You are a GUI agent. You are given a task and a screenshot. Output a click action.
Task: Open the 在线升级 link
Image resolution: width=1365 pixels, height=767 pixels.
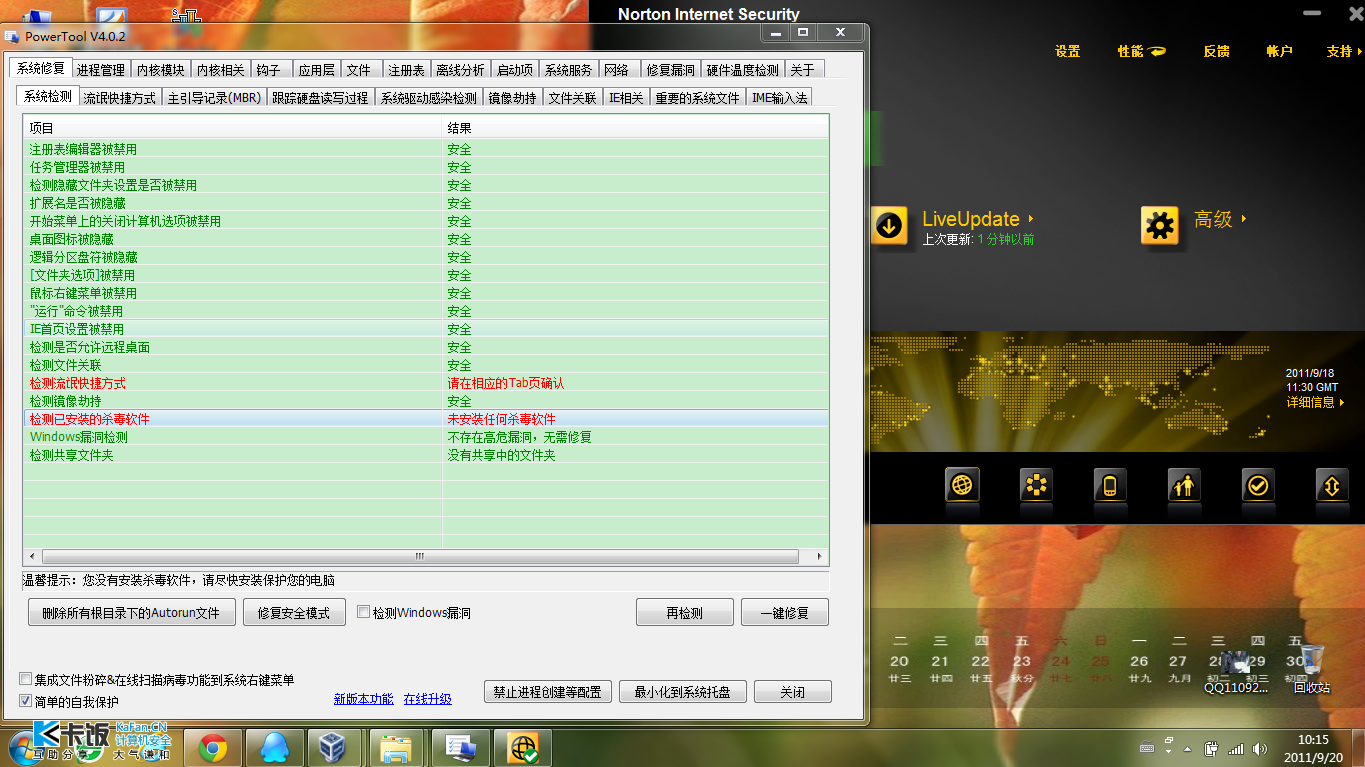[428, 699]
